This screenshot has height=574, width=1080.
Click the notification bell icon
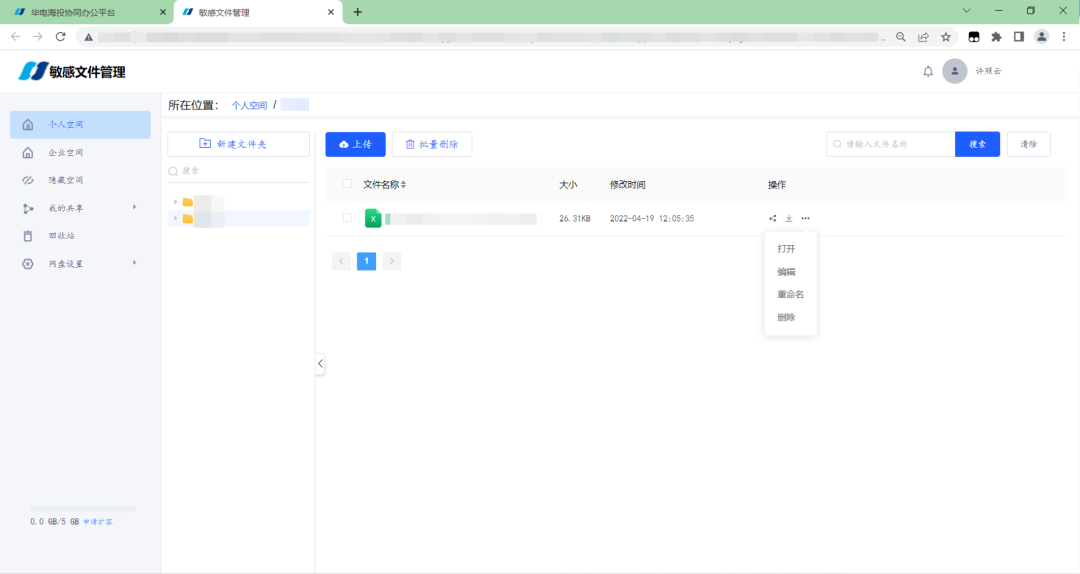click(x=928, y=71)
